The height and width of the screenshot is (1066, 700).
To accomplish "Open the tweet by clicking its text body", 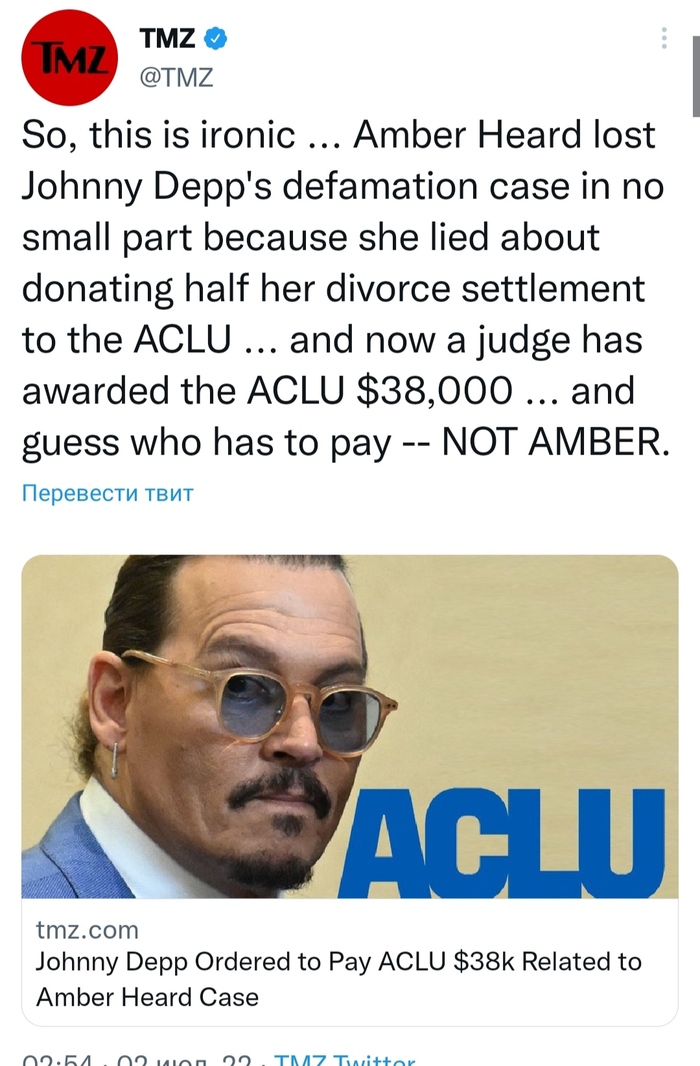I will (350, 290).
